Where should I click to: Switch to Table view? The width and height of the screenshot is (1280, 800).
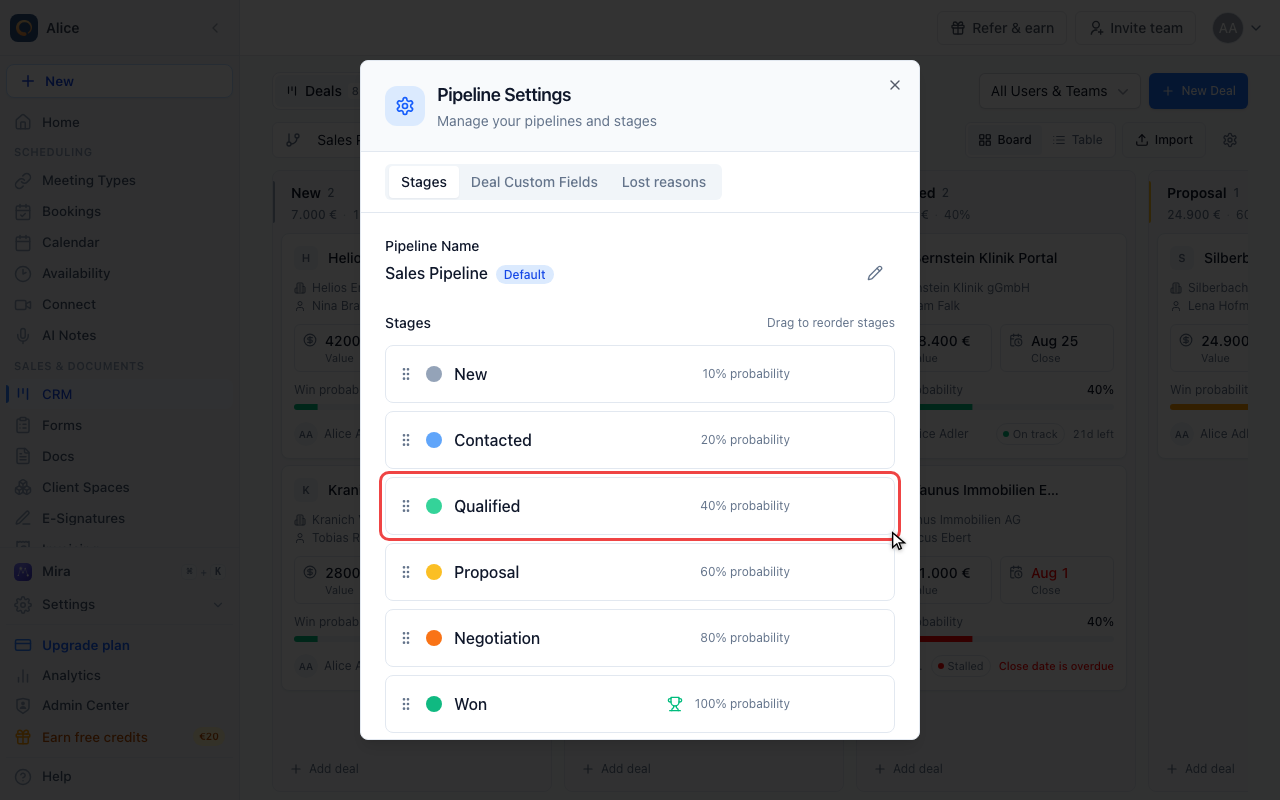pos(1078,140)
